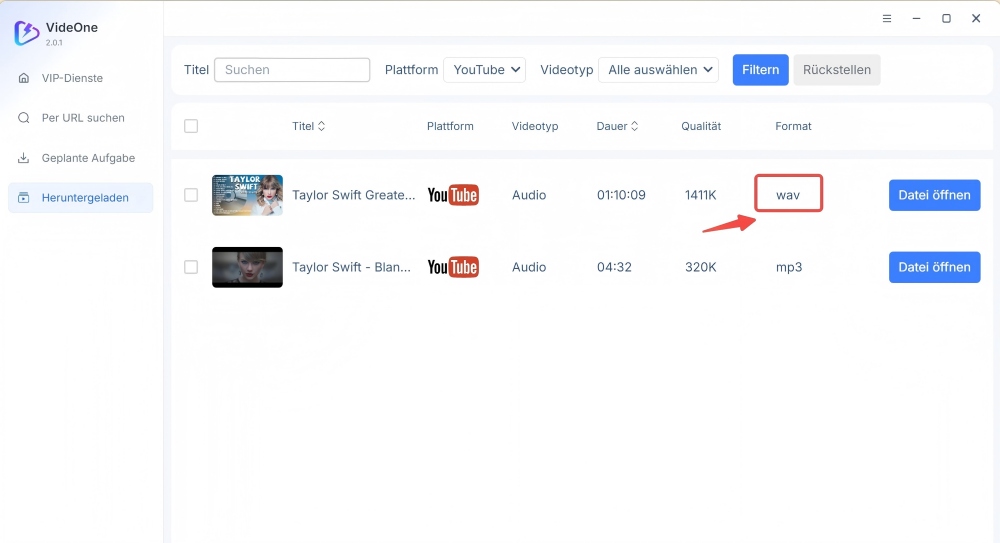
Task: Close the VideOne window
Action: (976, 19)
